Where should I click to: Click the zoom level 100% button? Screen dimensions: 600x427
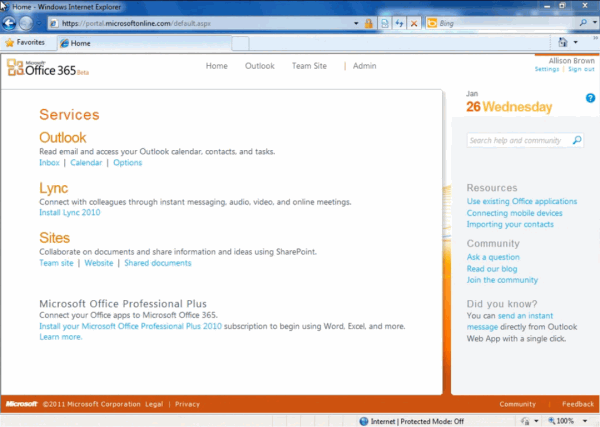(561, 421)
